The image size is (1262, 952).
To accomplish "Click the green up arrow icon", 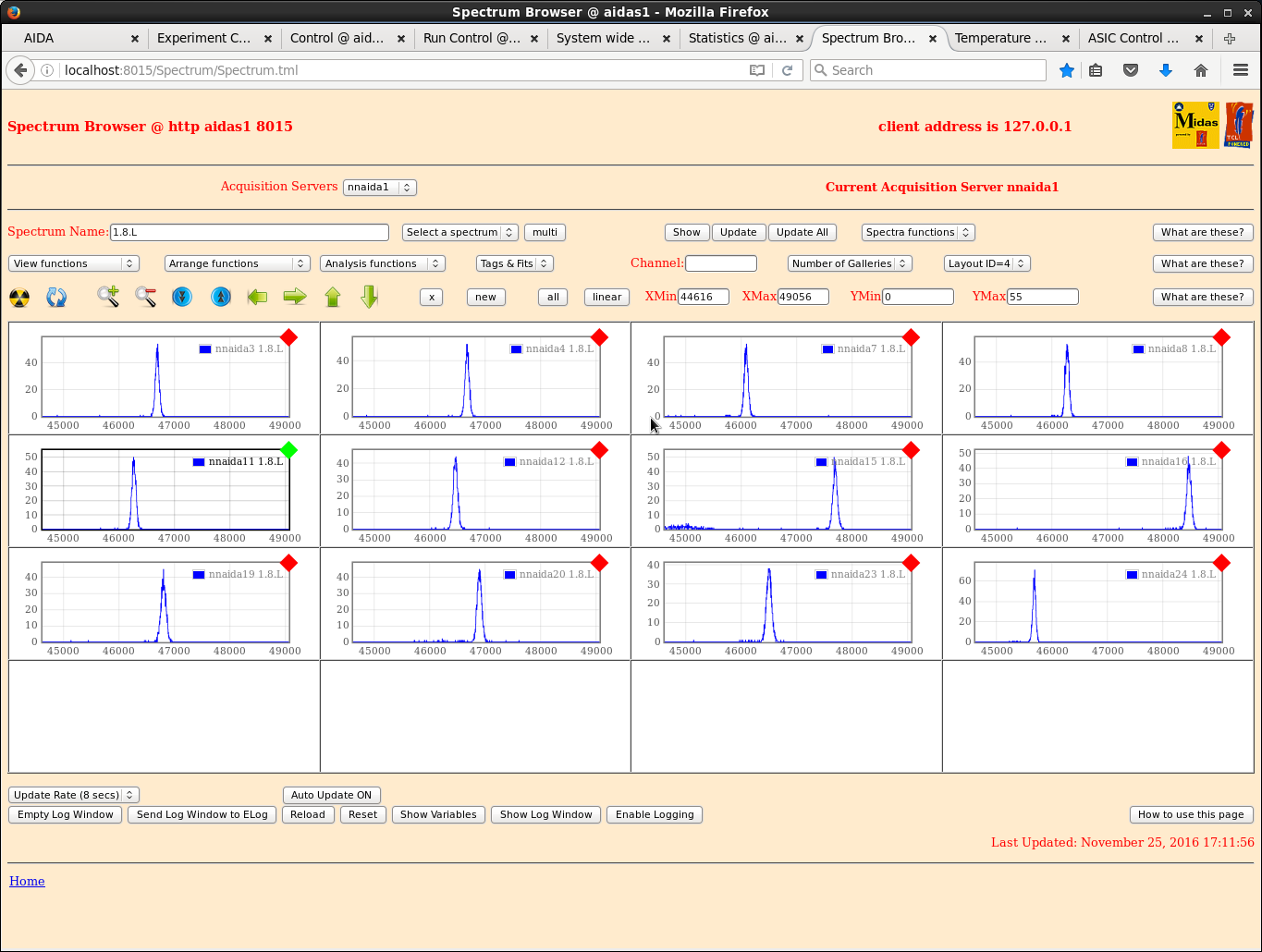I will pyautogui.click(x=333, y=297).
